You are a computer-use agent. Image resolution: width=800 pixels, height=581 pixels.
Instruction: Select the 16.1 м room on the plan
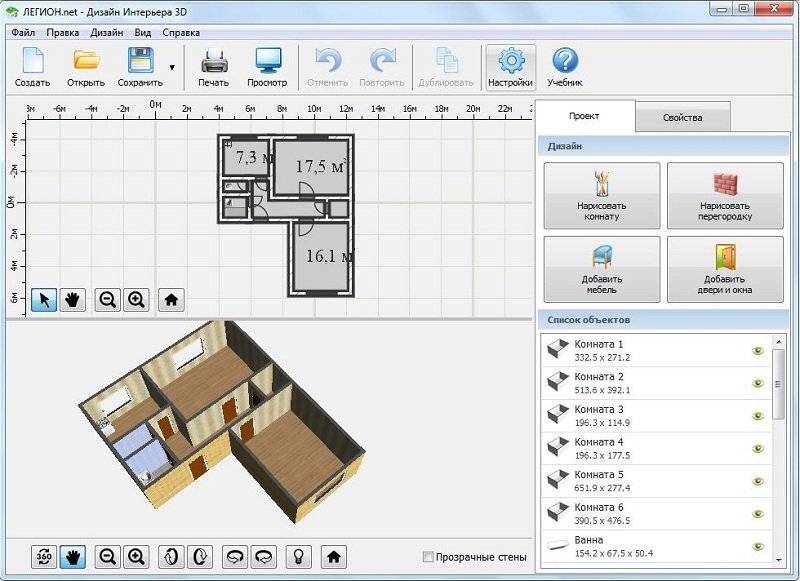pos(320,258)
